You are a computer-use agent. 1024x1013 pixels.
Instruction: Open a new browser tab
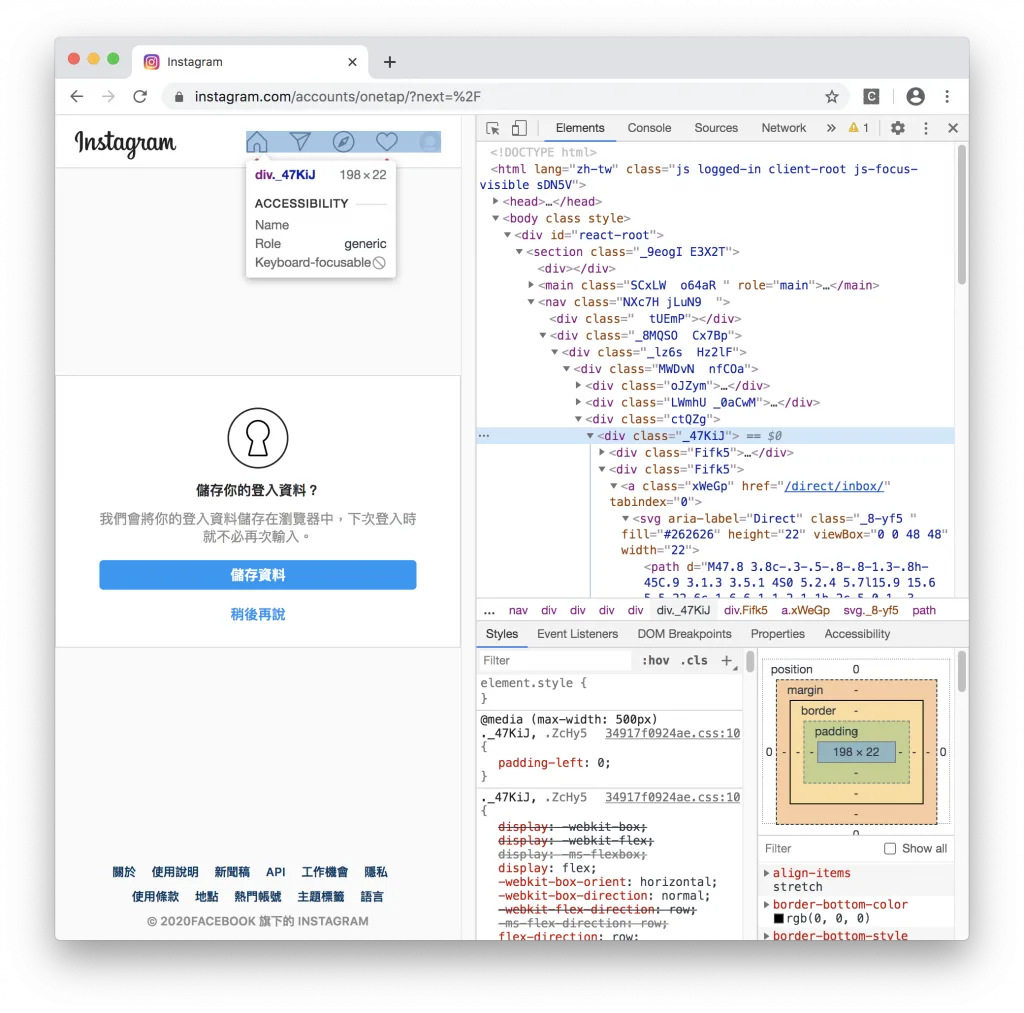[x=390, y=62]
